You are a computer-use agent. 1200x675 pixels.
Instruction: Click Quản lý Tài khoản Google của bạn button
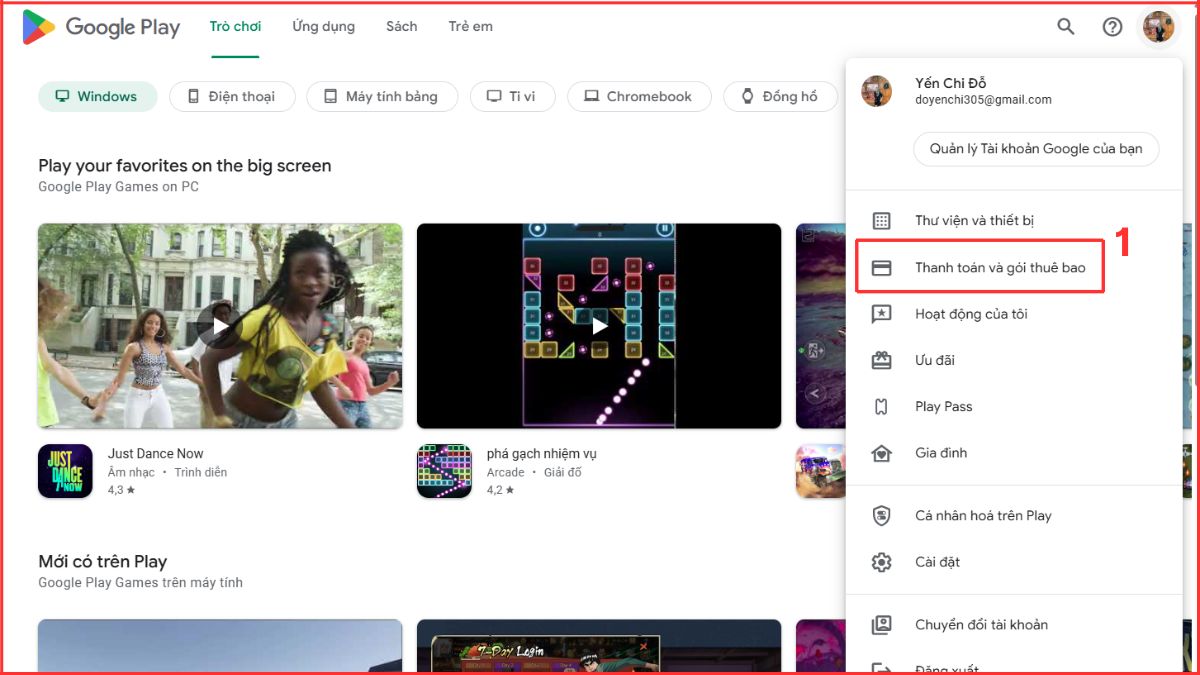tap(1036, 149)
